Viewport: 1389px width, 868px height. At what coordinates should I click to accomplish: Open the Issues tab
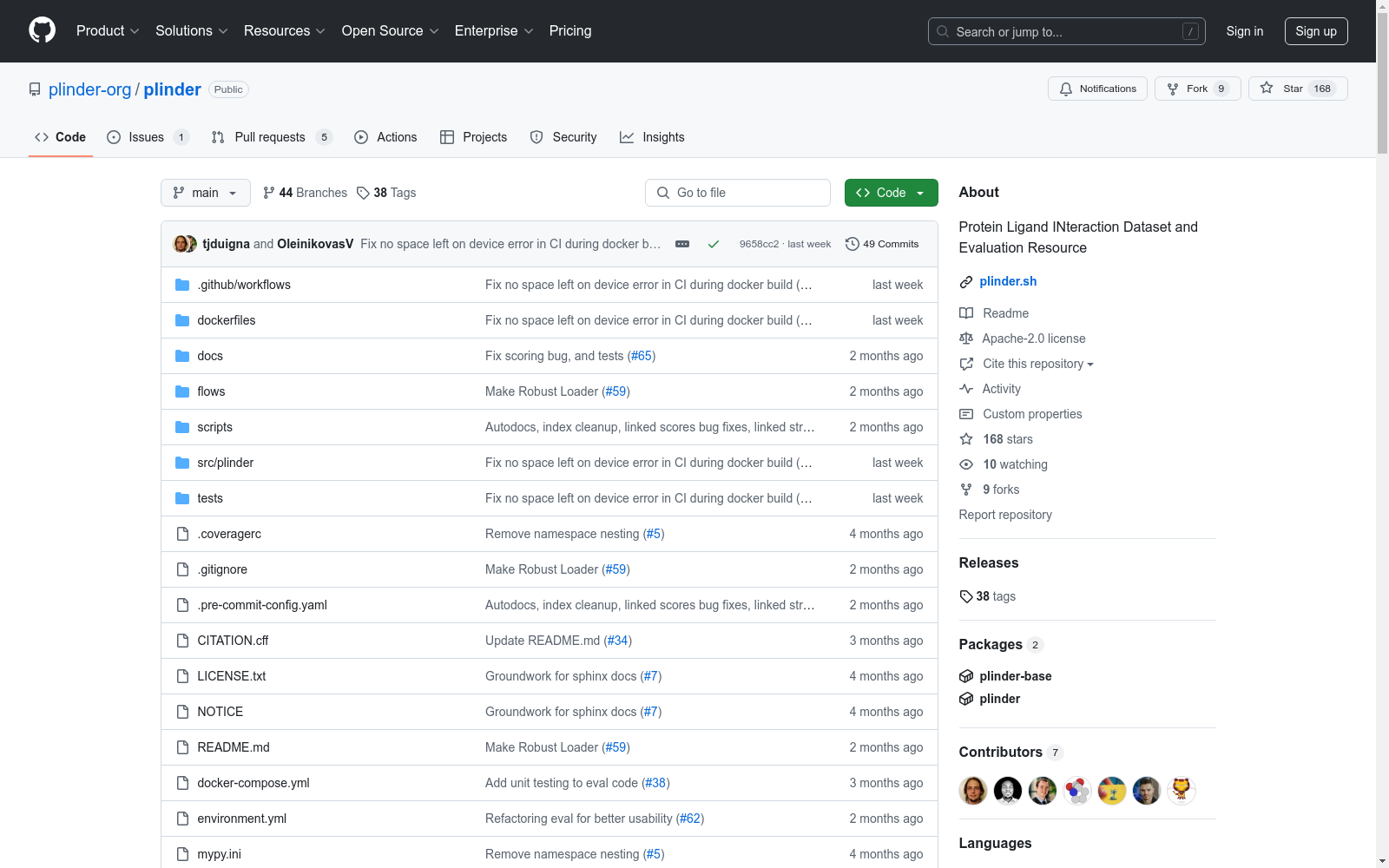pyautogui.click(x=148, y=137)
